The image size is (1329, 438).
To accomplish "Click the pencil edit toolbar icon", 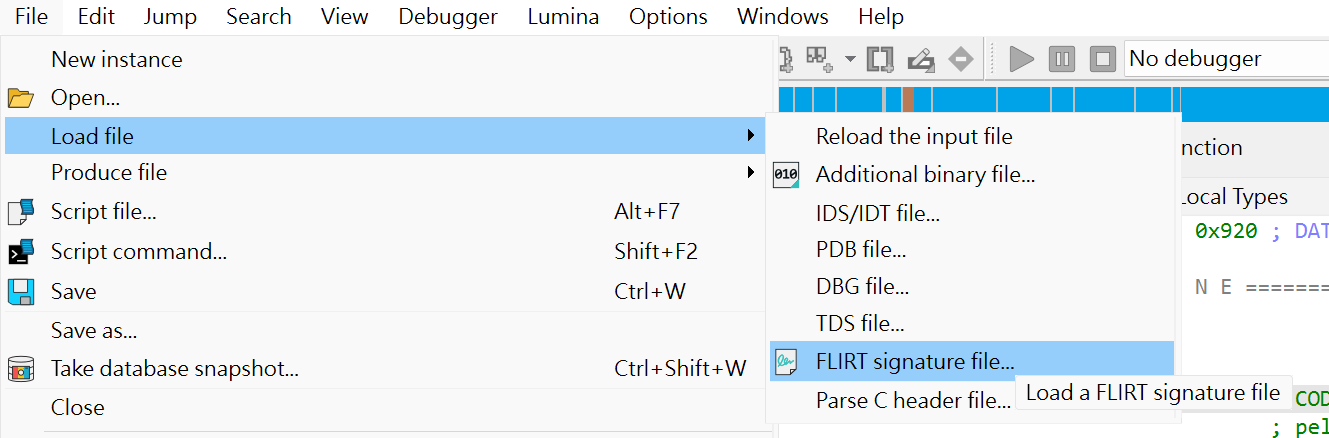I will coord(920,59).
